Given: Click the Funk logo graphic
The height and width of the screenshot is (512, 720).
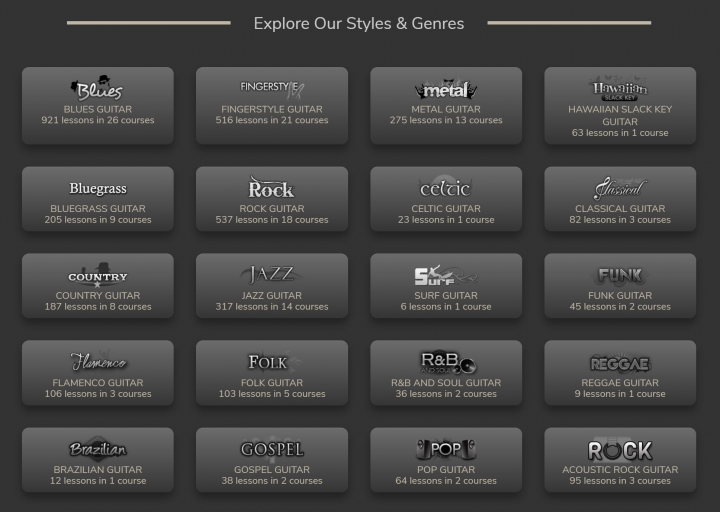Looking at the screenshot, I should 620,275.
